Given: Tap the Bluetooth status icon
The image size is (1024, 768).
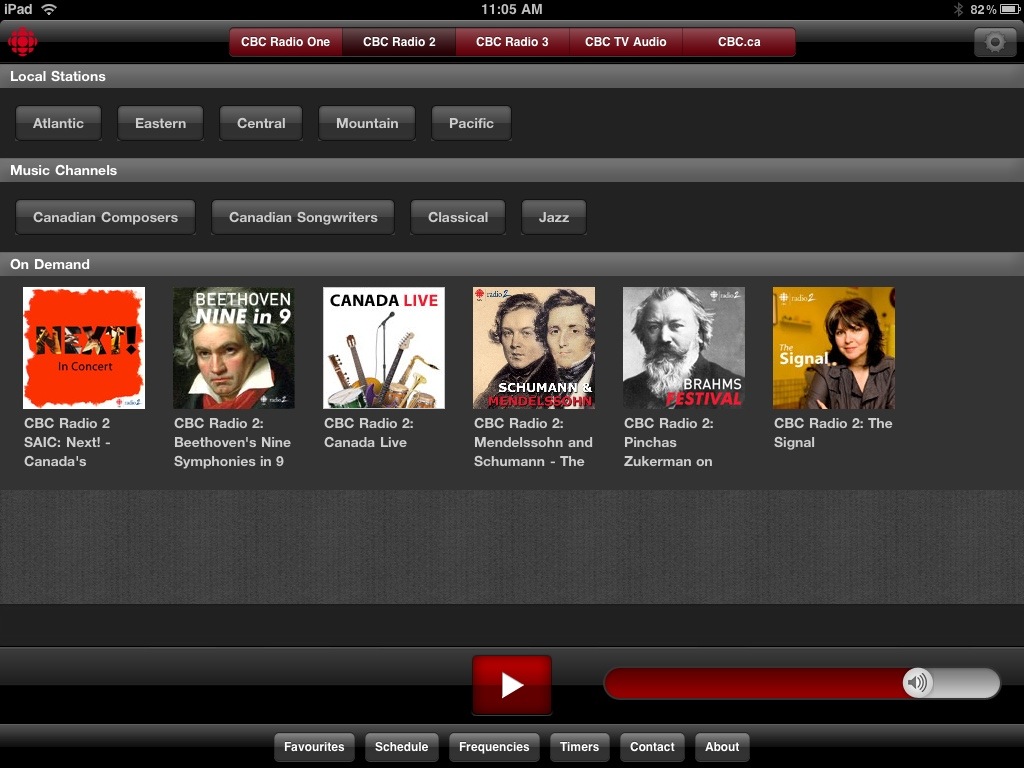Looking at the screenshot, I should [958, 9].
